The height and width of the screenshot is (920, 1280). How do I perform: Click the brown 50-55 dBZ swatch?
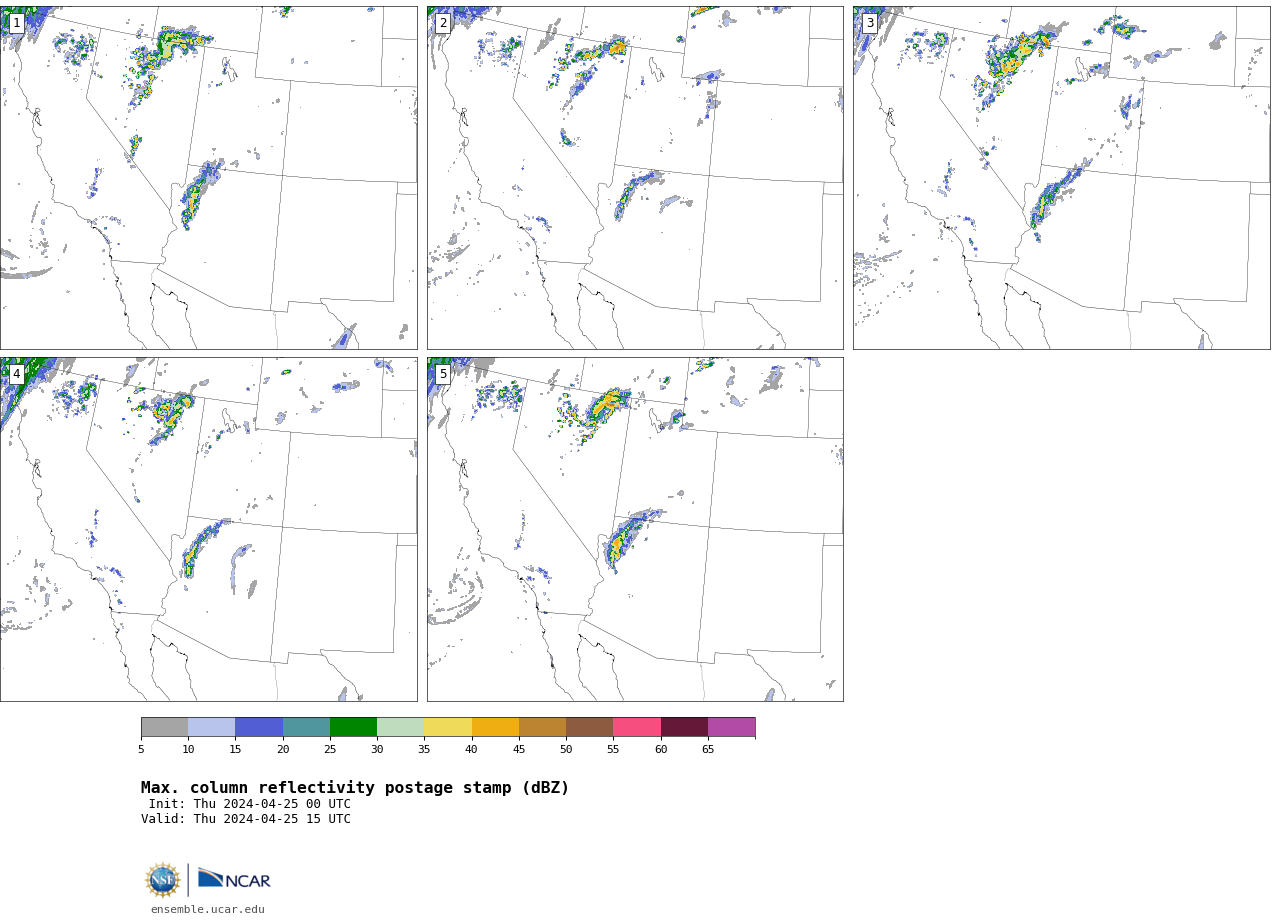coord(590,727)
